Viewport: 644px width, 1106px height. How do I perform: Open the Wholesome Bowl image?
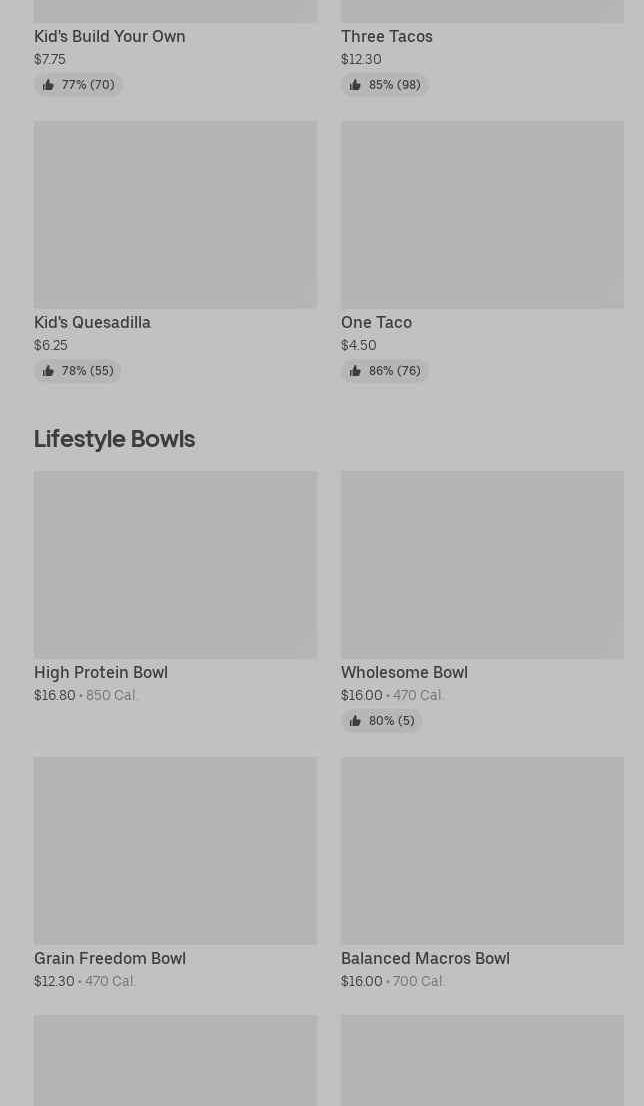[x=482, y=565]
